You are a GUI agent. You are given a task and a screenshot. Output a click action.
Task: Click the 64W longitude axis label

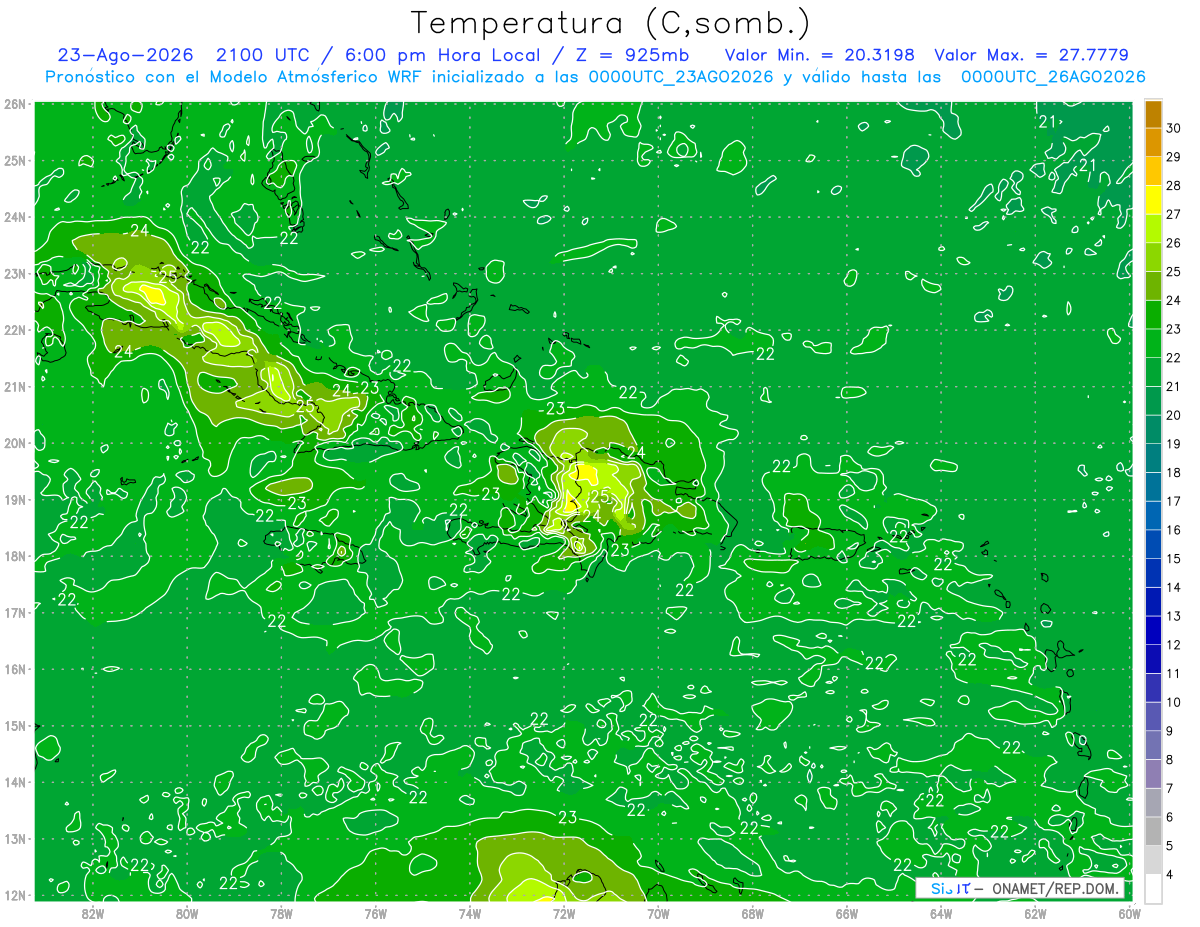[941, 912]
